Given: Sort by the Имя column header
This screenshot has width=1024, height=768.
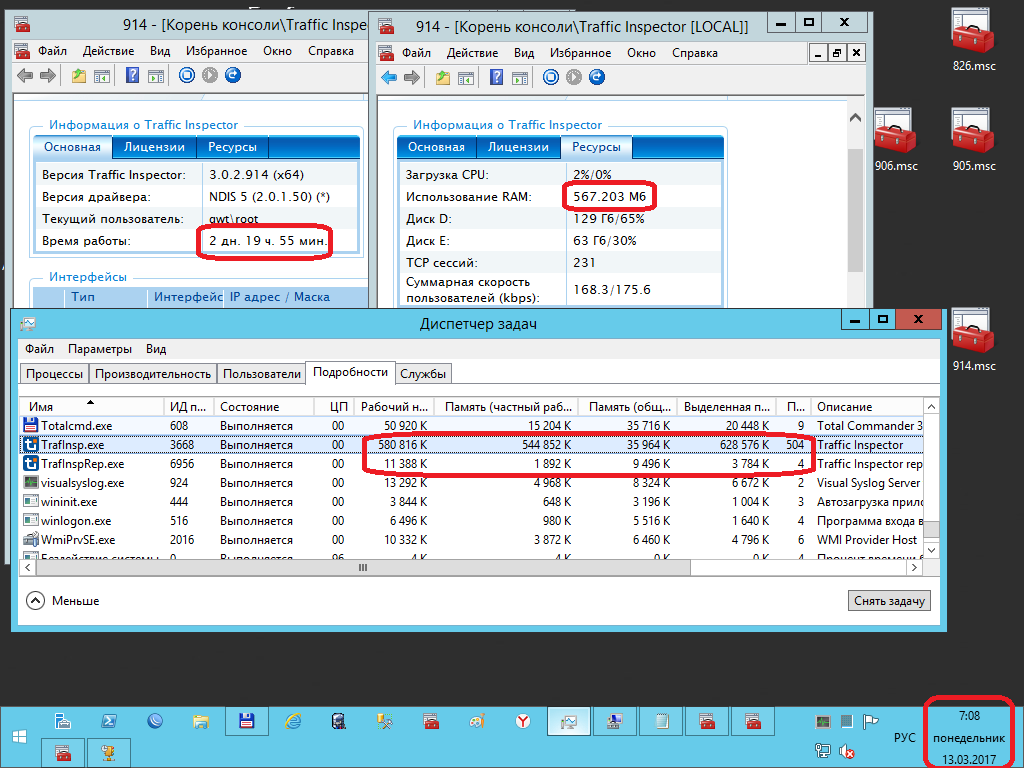Looking at the screenshot, I should (91, 406).
